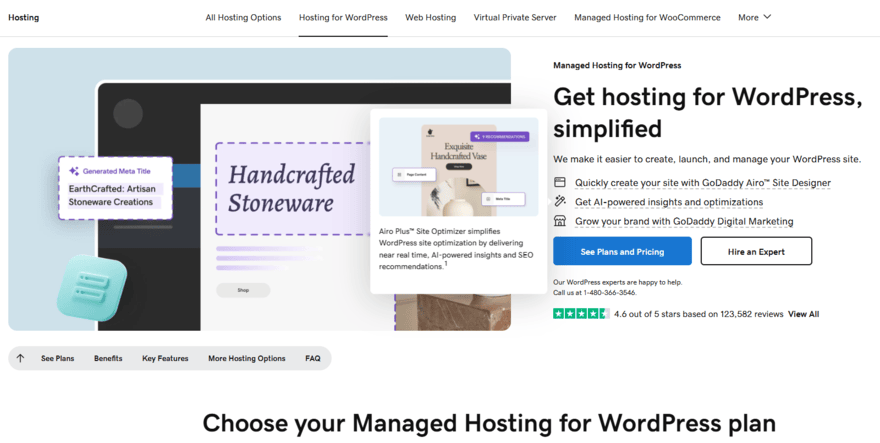Click the AI insights magic wand icon
880x443 pixels.
coord(560,201)
